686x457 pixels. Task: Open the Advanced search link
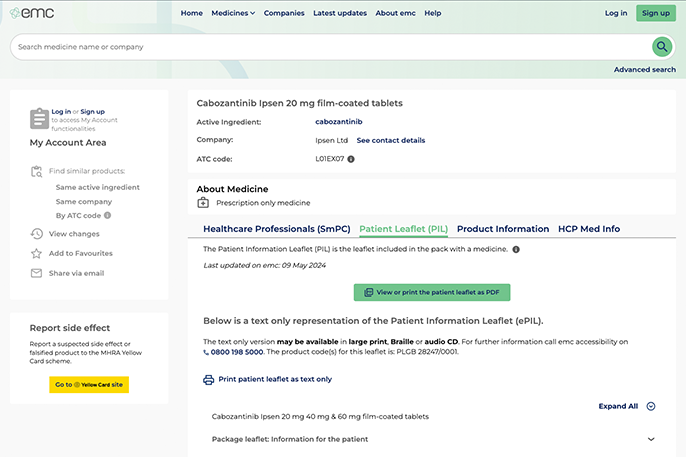tap(644, 70)
